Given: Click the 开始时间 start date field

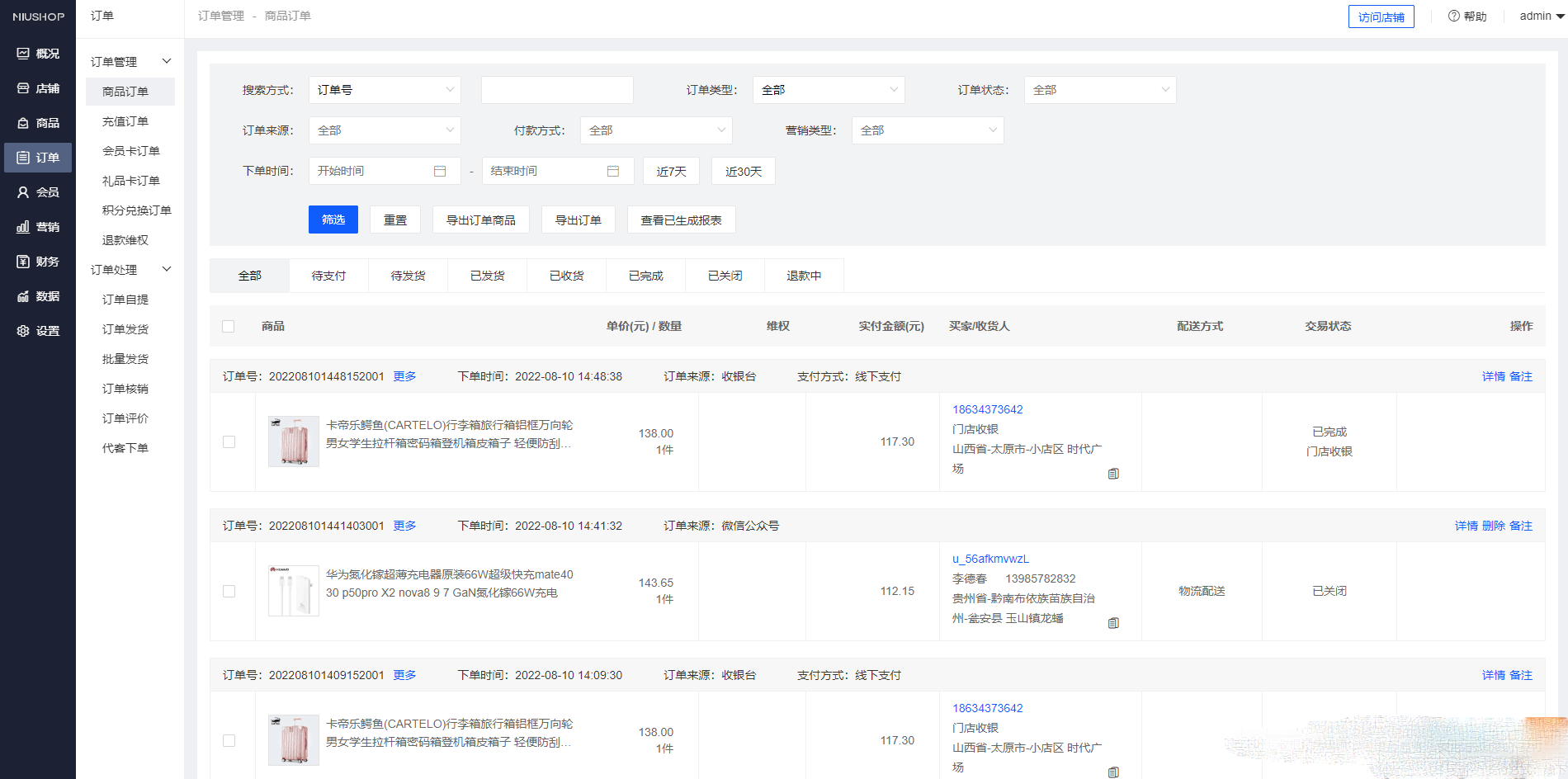Looking at the screenshot, I should (385, 171).
